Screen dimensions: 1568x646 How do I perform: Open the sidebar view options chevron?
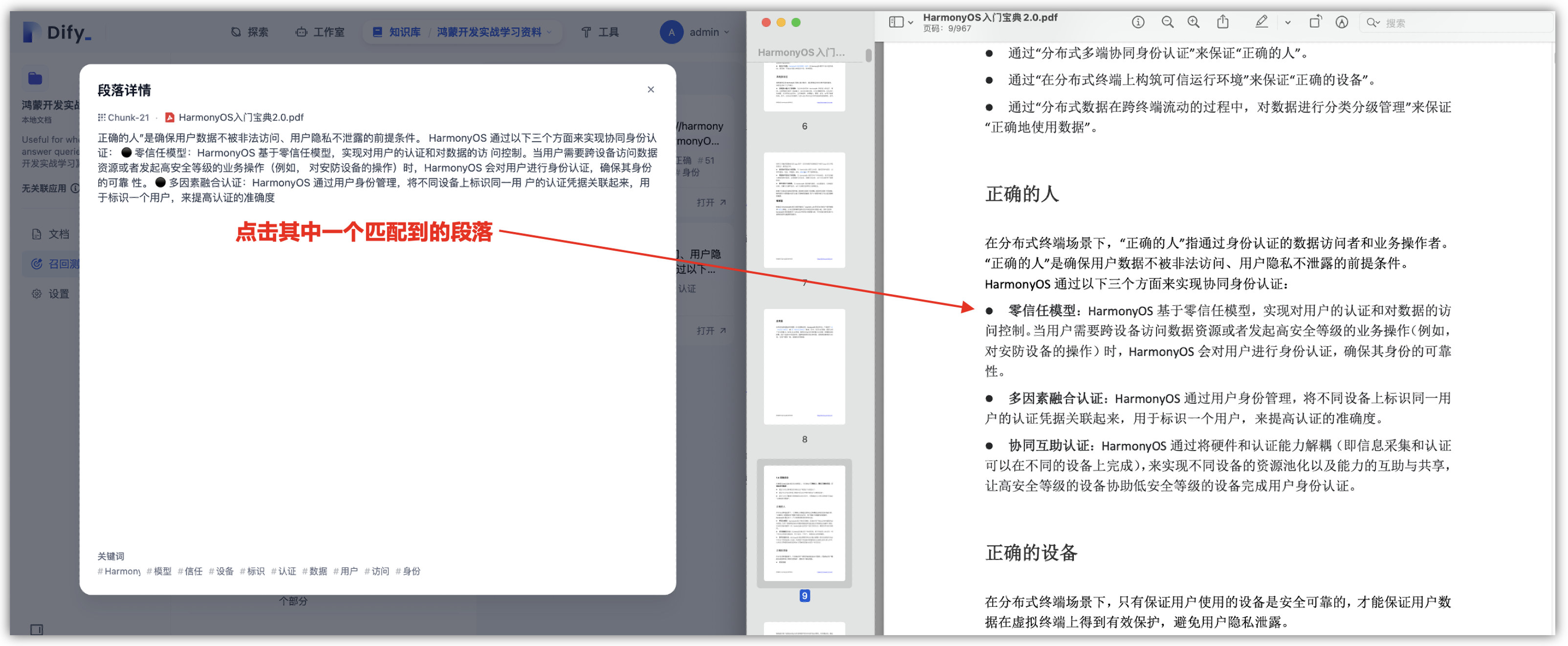pos(911,22)
